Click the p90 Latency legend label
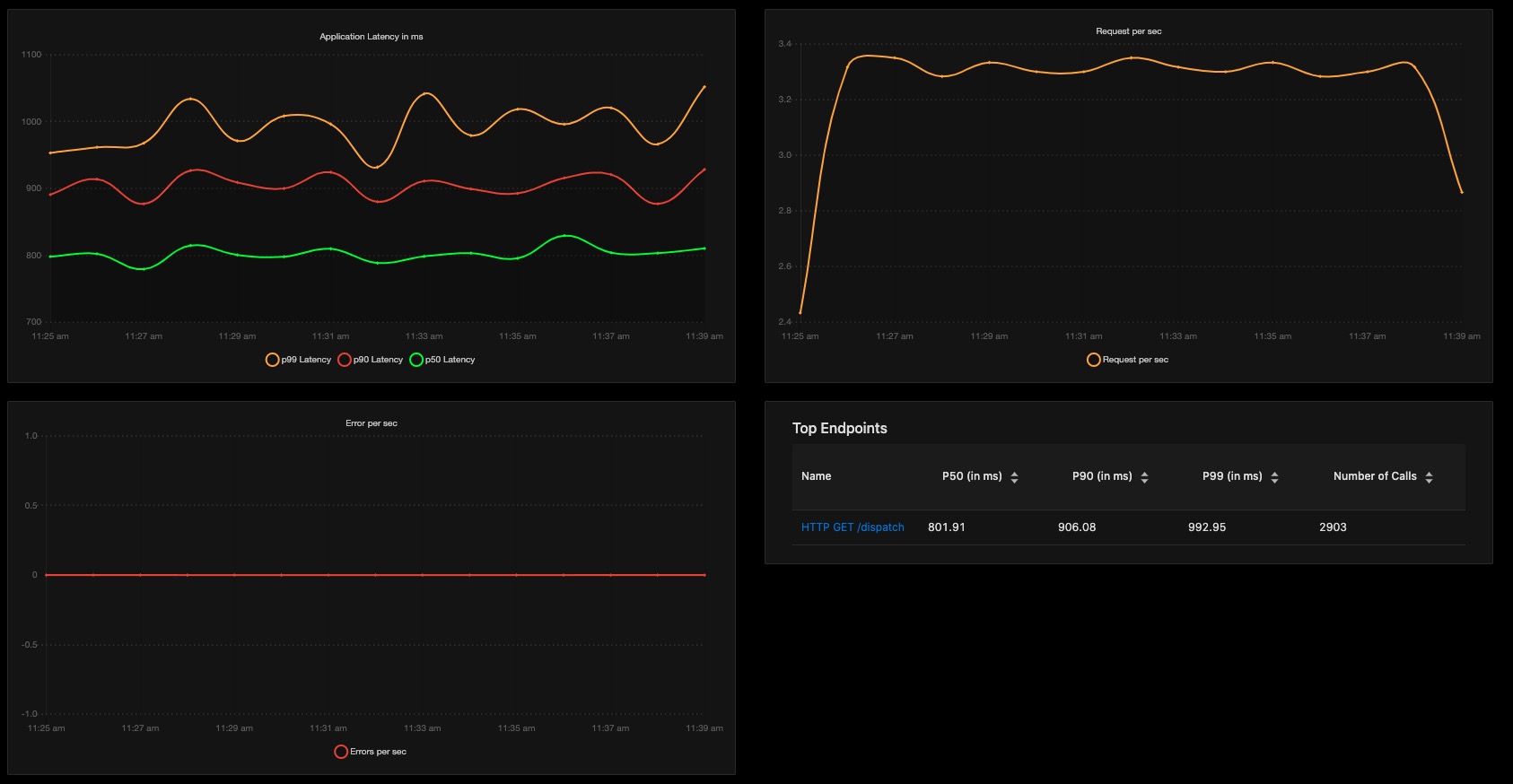1513x784 pixels. pyautogui.click(x=378, y=360)
